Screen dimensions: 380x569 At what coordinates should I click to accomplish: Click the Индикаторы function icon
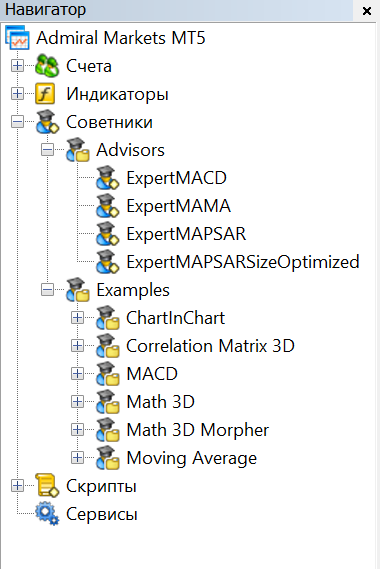tap(45, 94)
